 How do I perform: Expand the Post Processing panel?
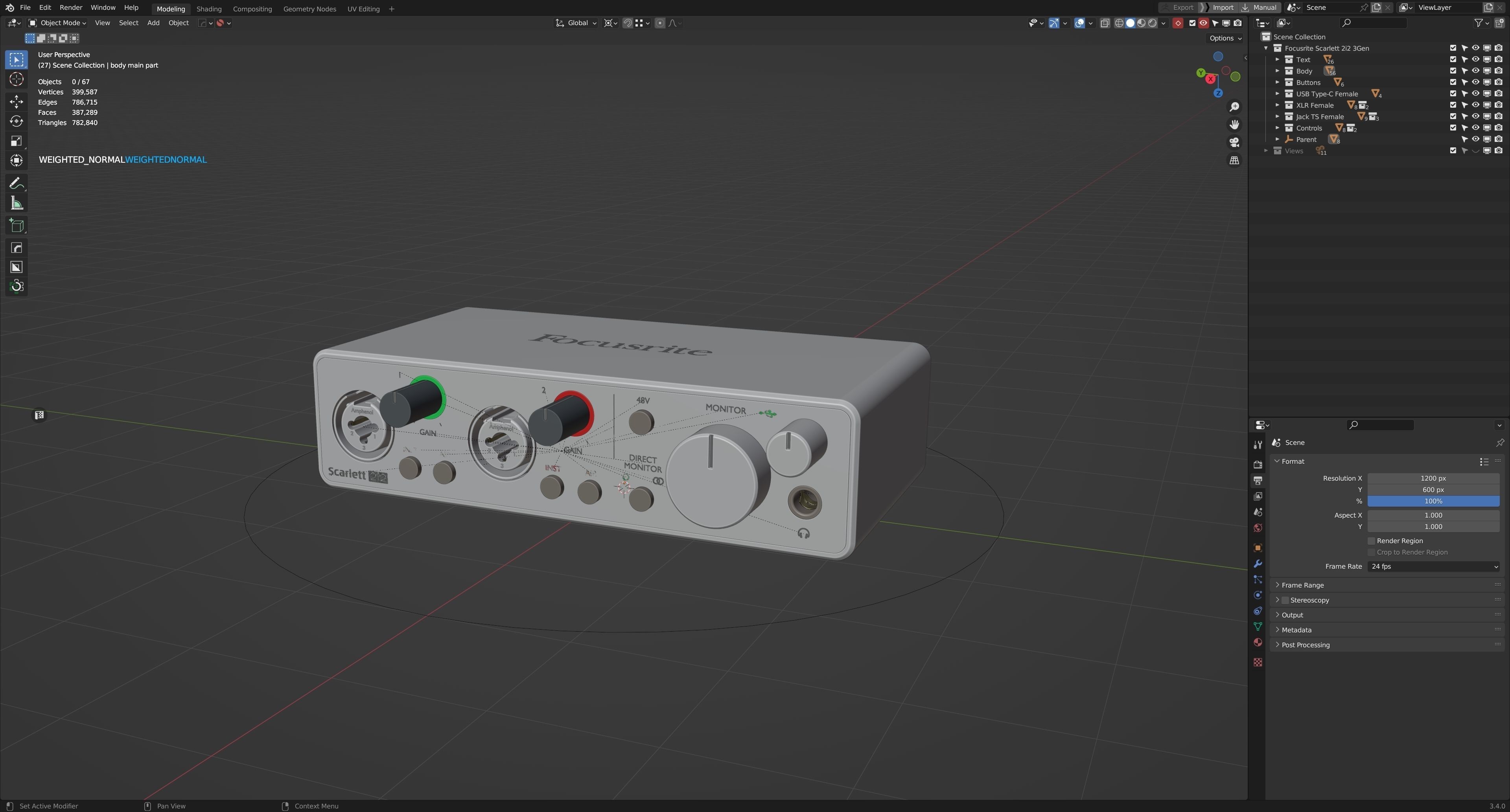click(1305, 645)
